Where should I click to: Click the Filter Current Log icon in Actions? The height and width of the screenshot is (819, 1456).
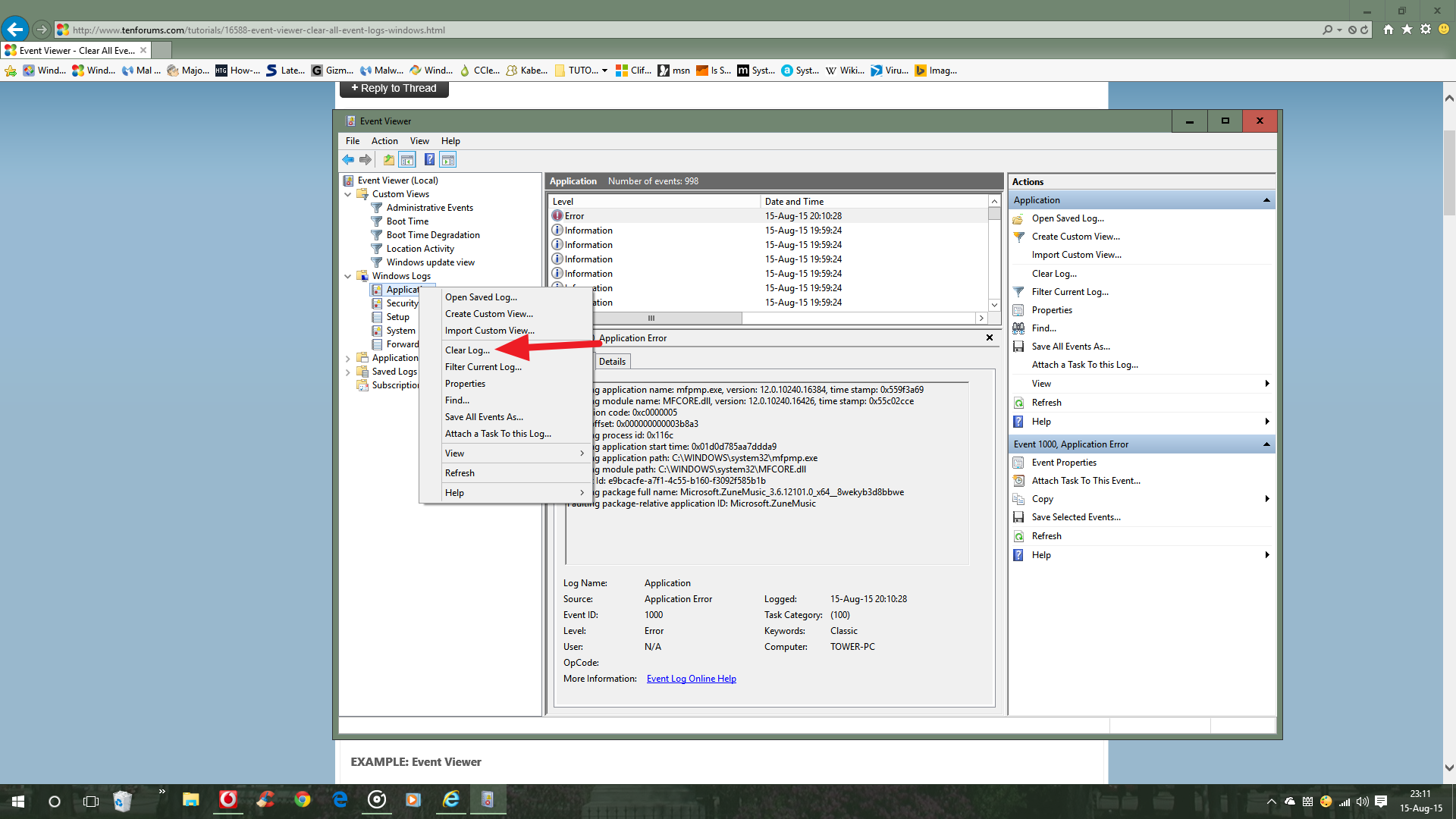(1019, 291)
